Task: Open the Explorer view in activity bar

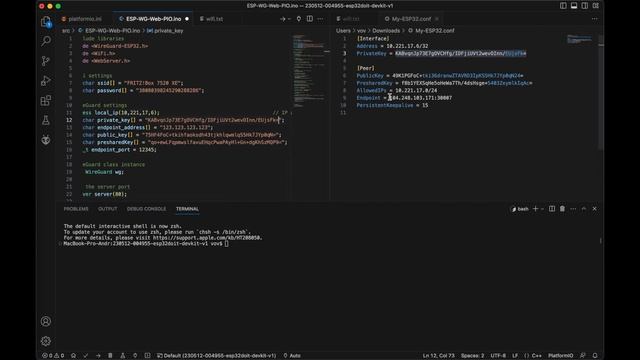Action: 46,22
